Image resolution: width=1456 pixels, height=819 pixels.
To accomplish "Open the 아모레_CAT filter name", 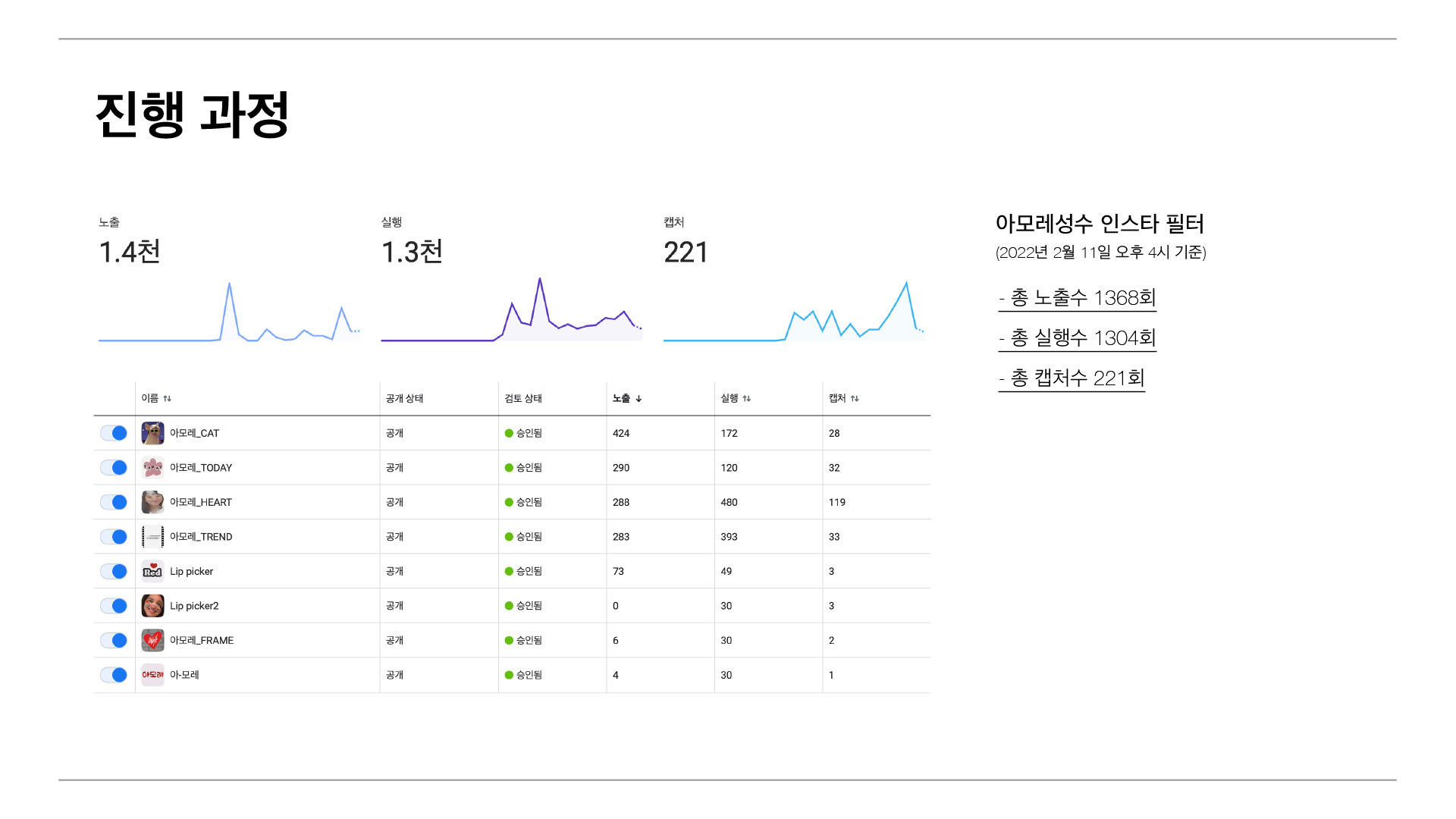I will click(194, 433).
